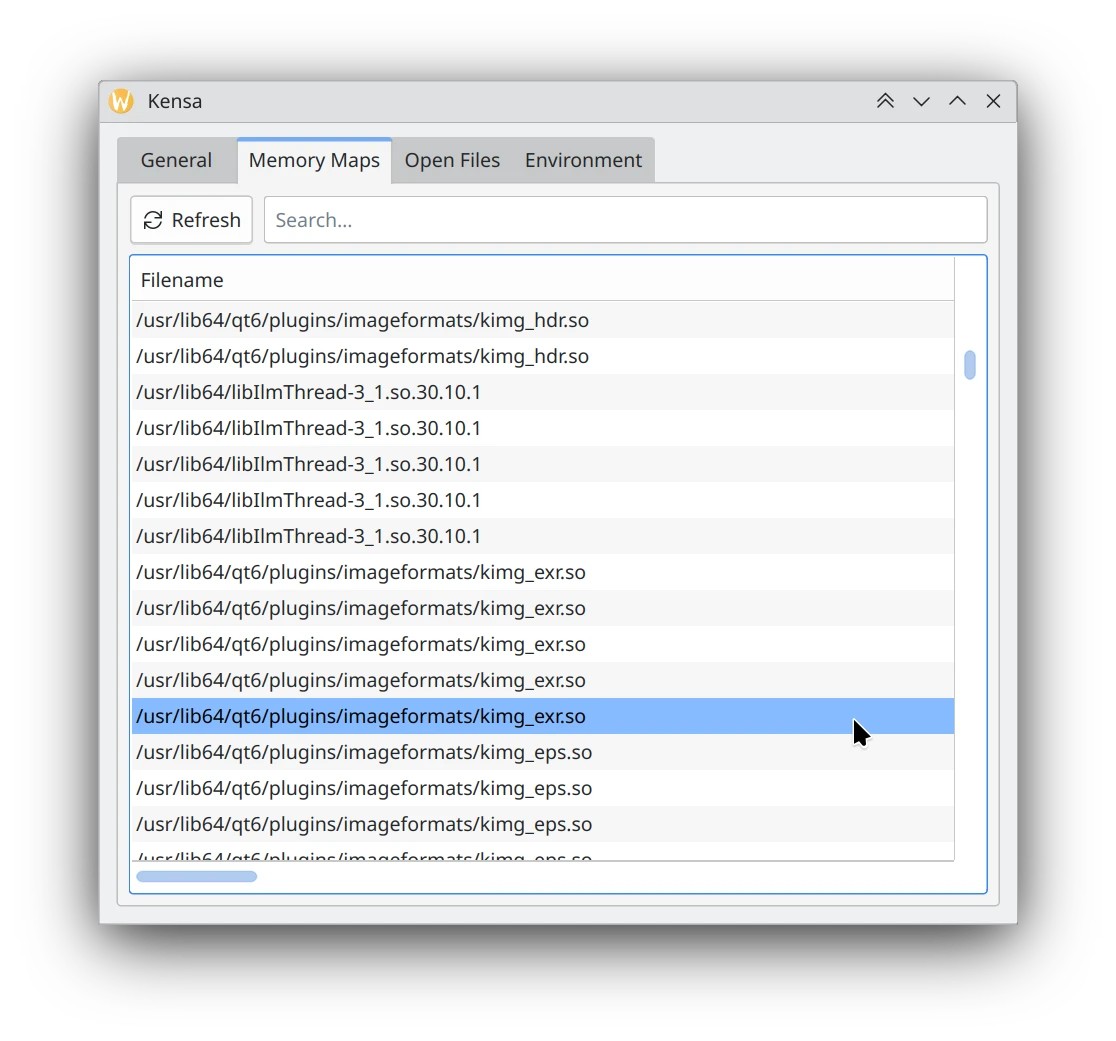Sort by the Filename column header
The image size is (1116, 1041).
(x=542, y=280)
